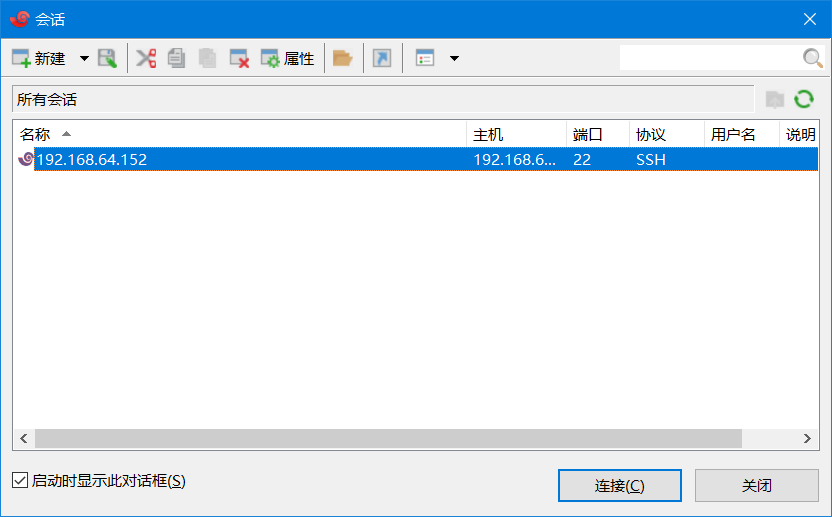This screenshot has width=832, height=517.
Task: Click the session search input field
Action: tap(710, 57)
